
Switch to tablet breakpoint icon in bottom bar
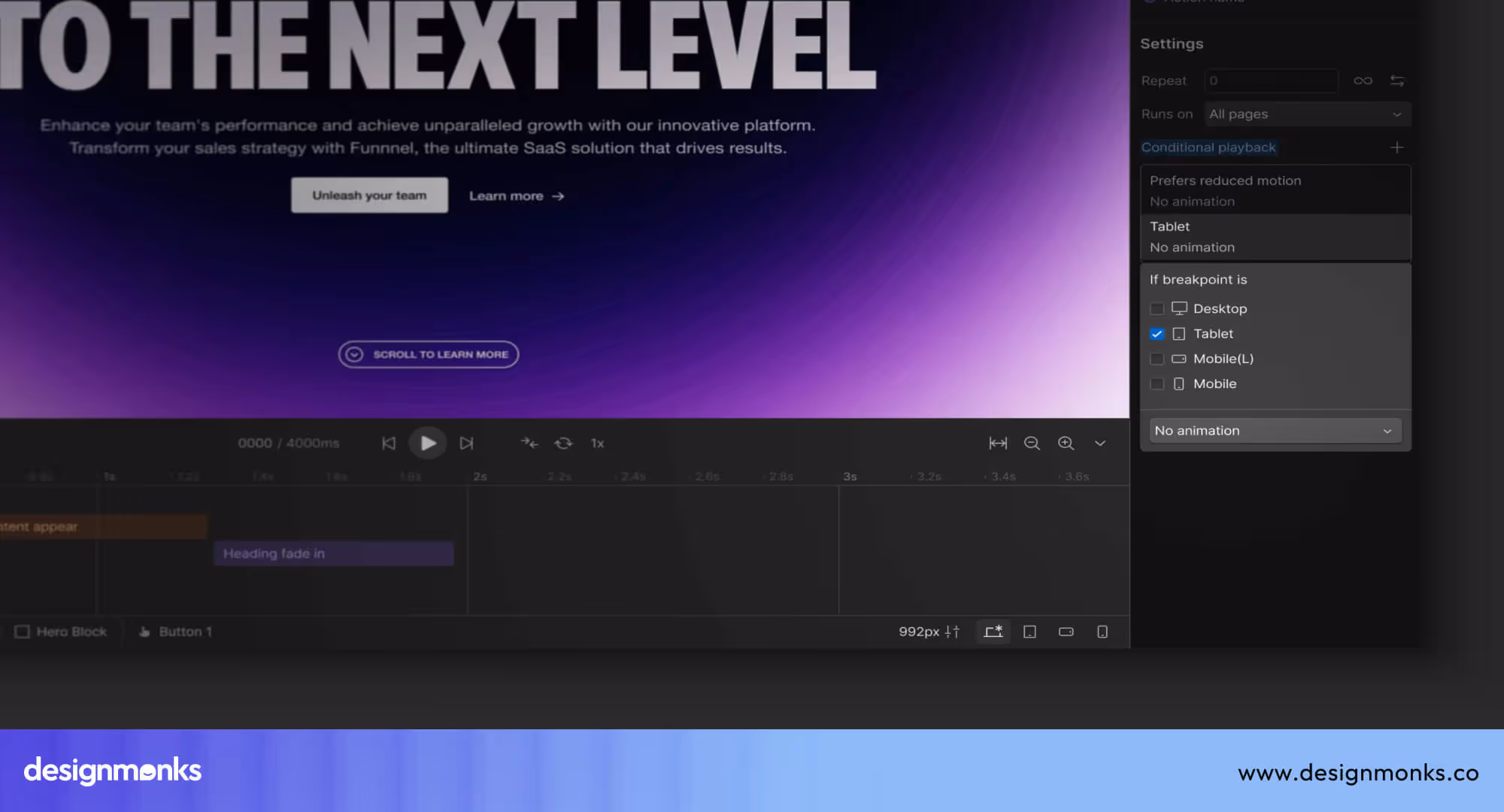(1029, 632)
